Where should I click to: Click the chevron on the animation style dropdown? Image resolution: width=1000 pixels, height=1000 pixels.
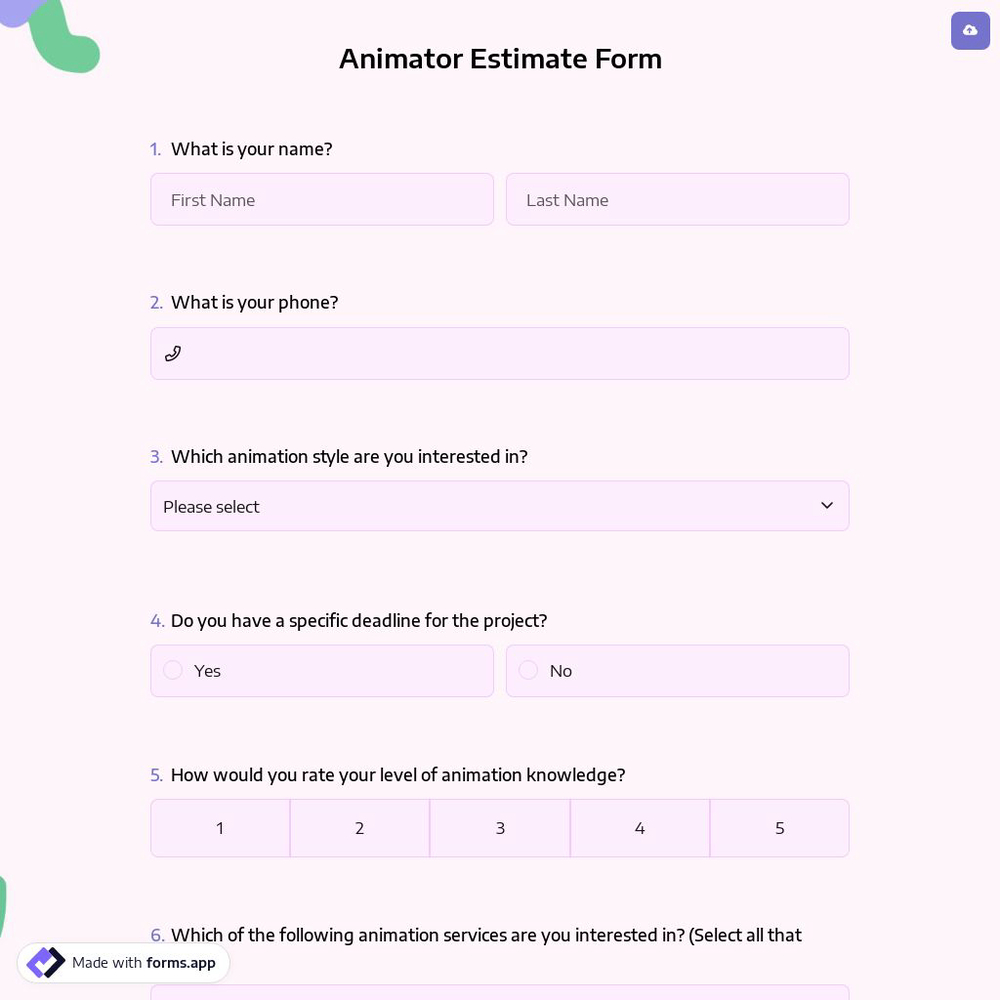pos(827,505)
